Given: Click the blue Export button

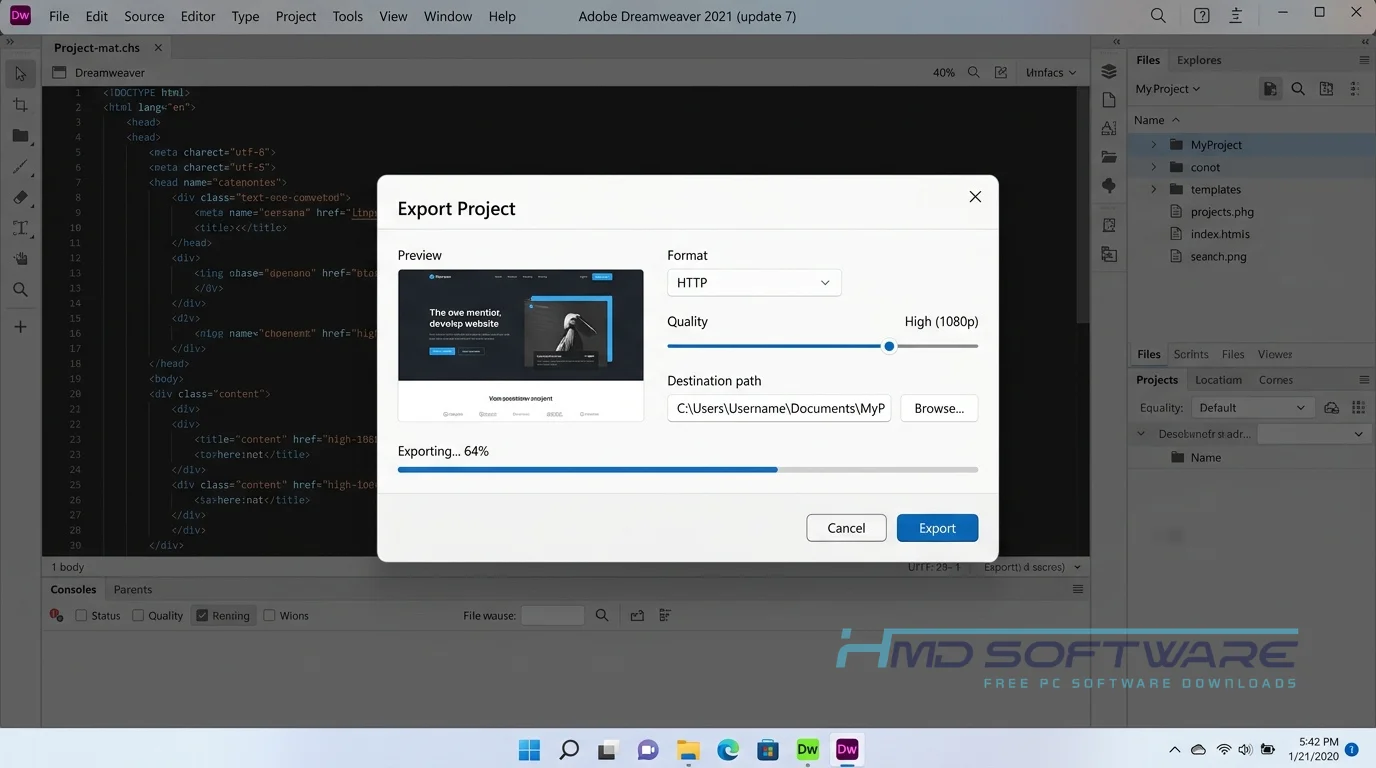Looking at the screenshot, I should tap(937, 528).
